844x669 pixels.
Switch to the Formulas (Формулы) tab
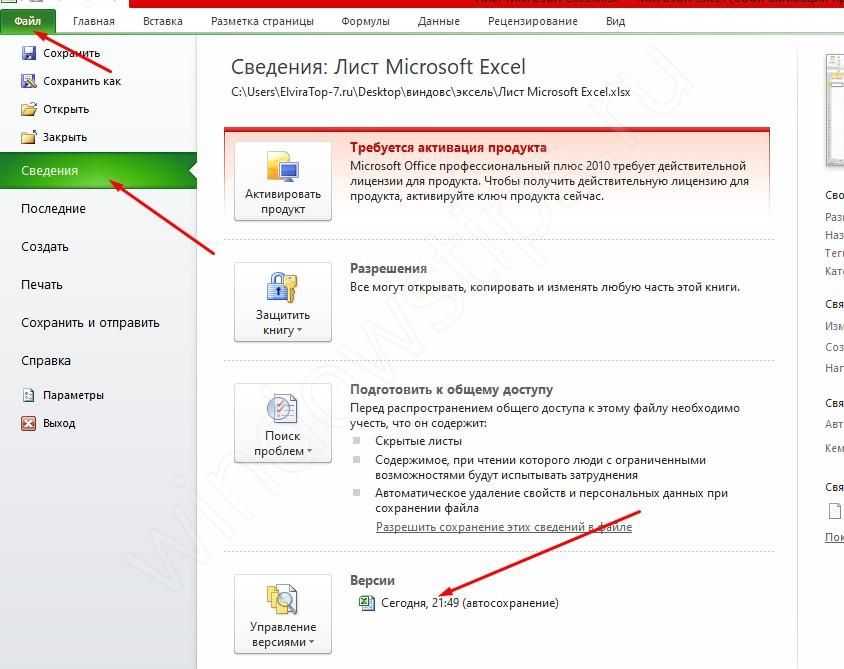click(x=366, y=21)
